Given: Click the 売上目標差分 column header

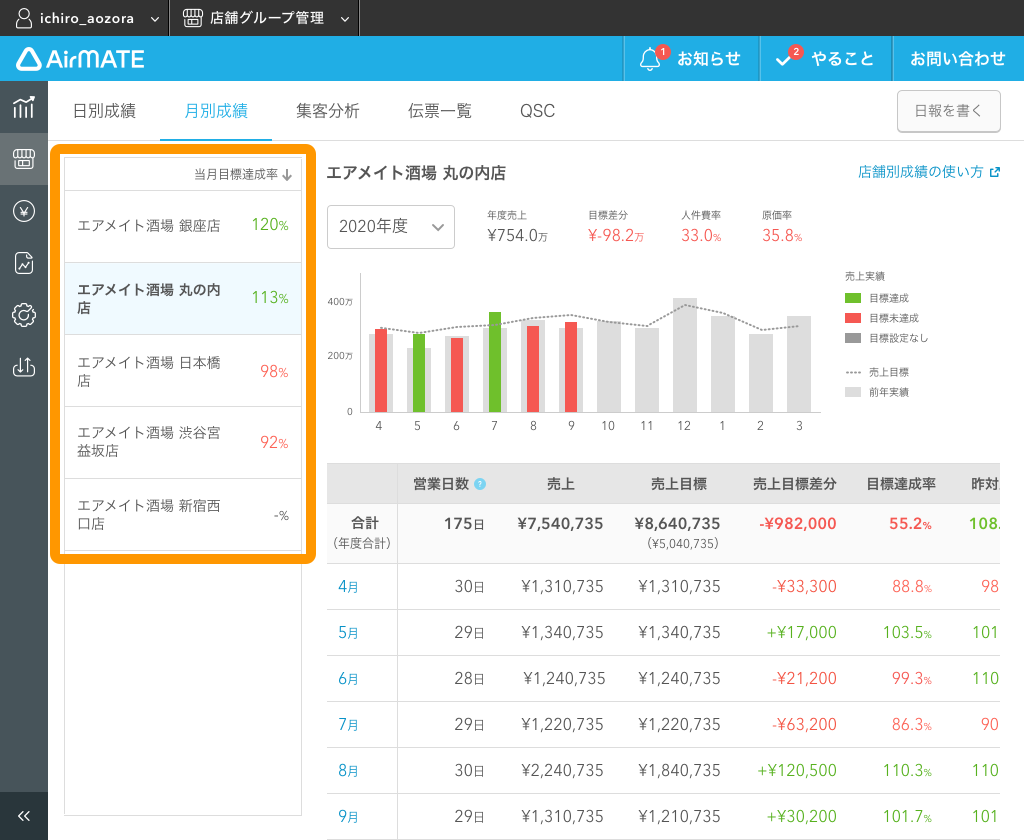Looking at the screenshot, I should click(x=794, y=484).
